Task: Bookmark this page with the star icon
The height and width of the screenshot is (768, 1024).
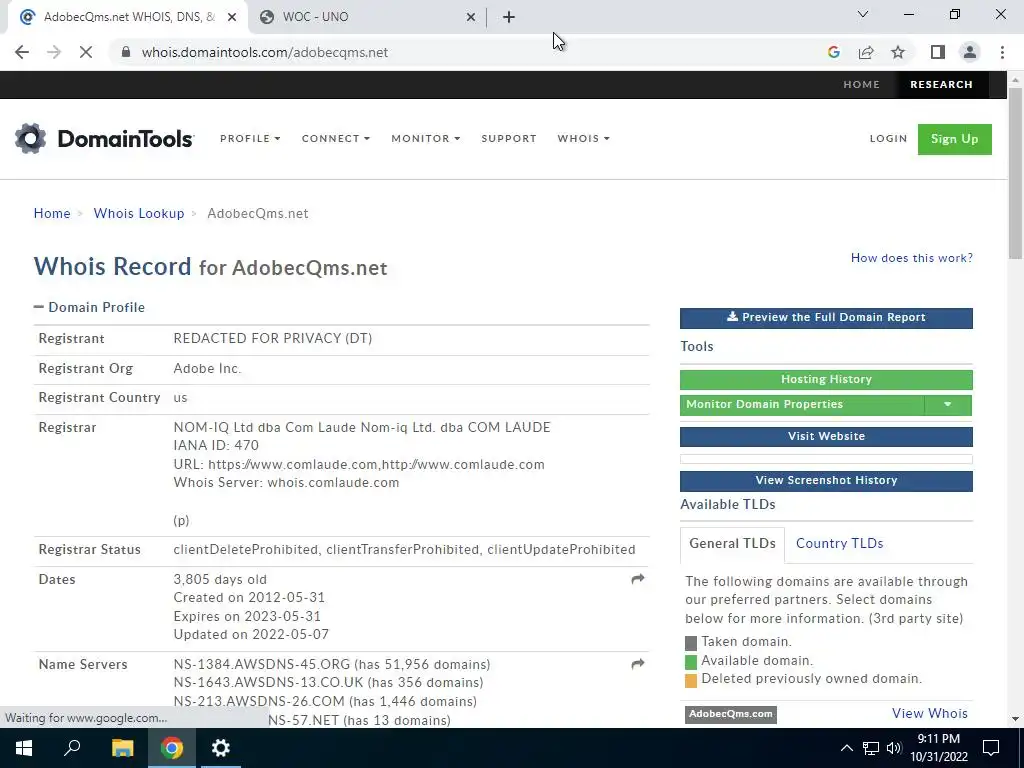Action: click(898, 52)
